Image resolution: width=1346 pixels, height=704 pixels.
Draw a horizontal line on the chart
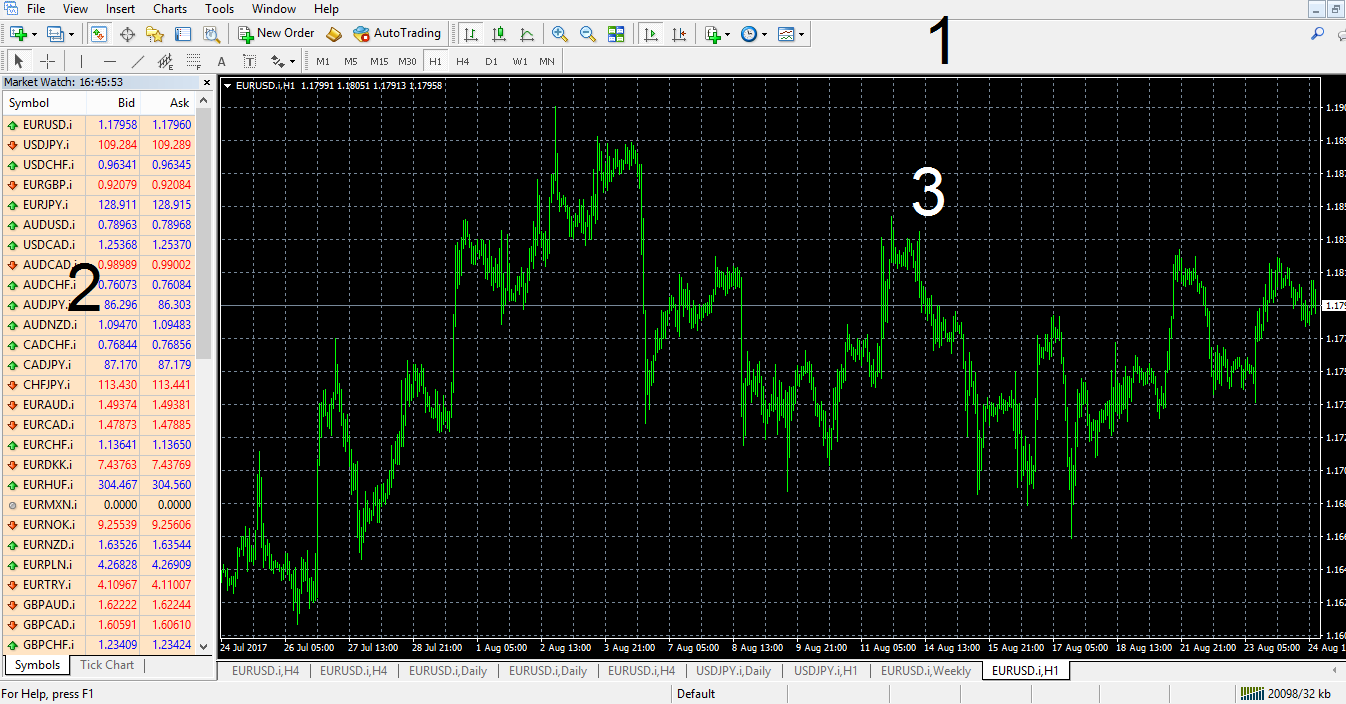click(108, 61)
